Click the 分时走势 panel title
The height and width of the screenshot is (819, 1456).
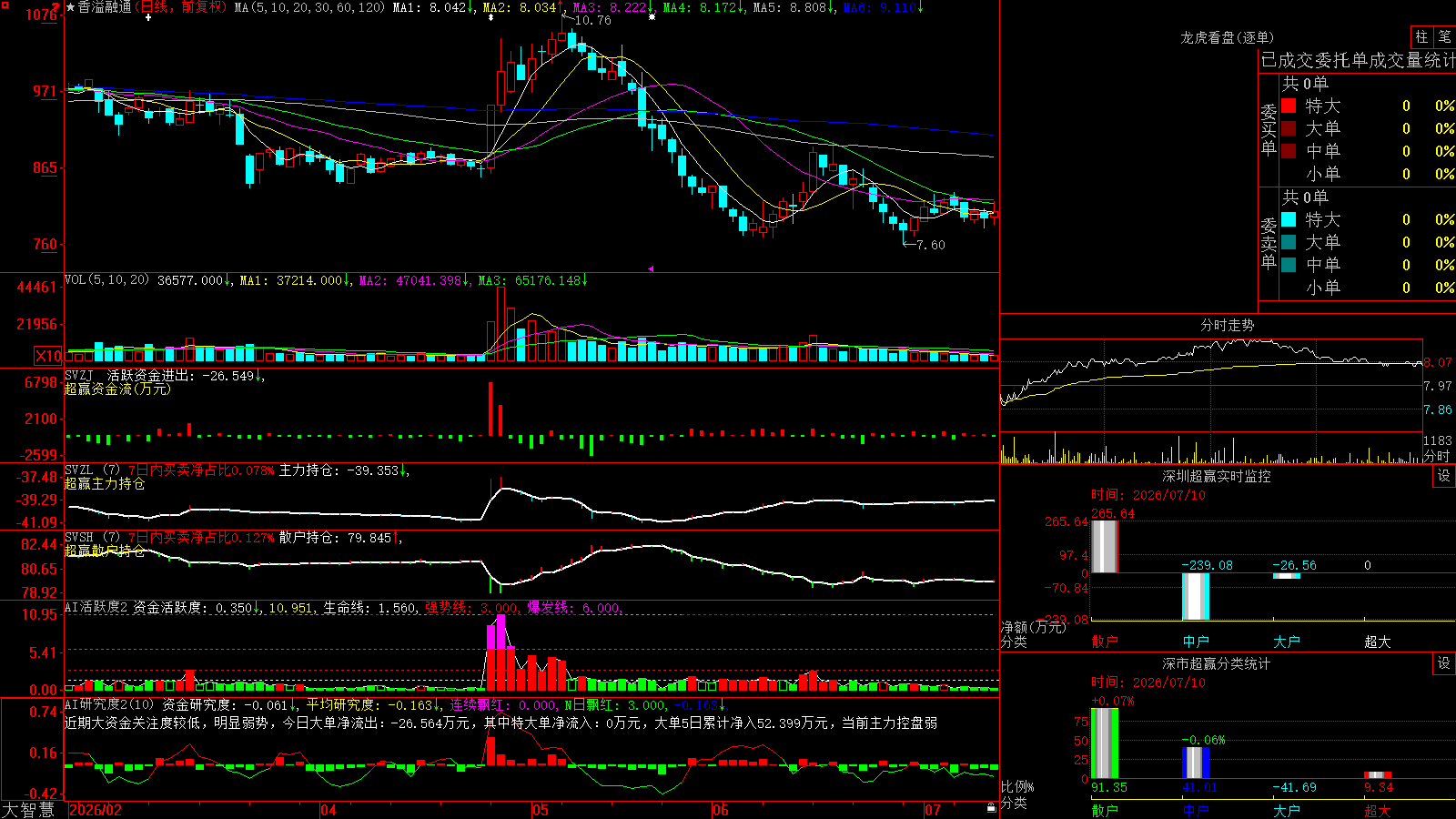[x=1228, y=325]
